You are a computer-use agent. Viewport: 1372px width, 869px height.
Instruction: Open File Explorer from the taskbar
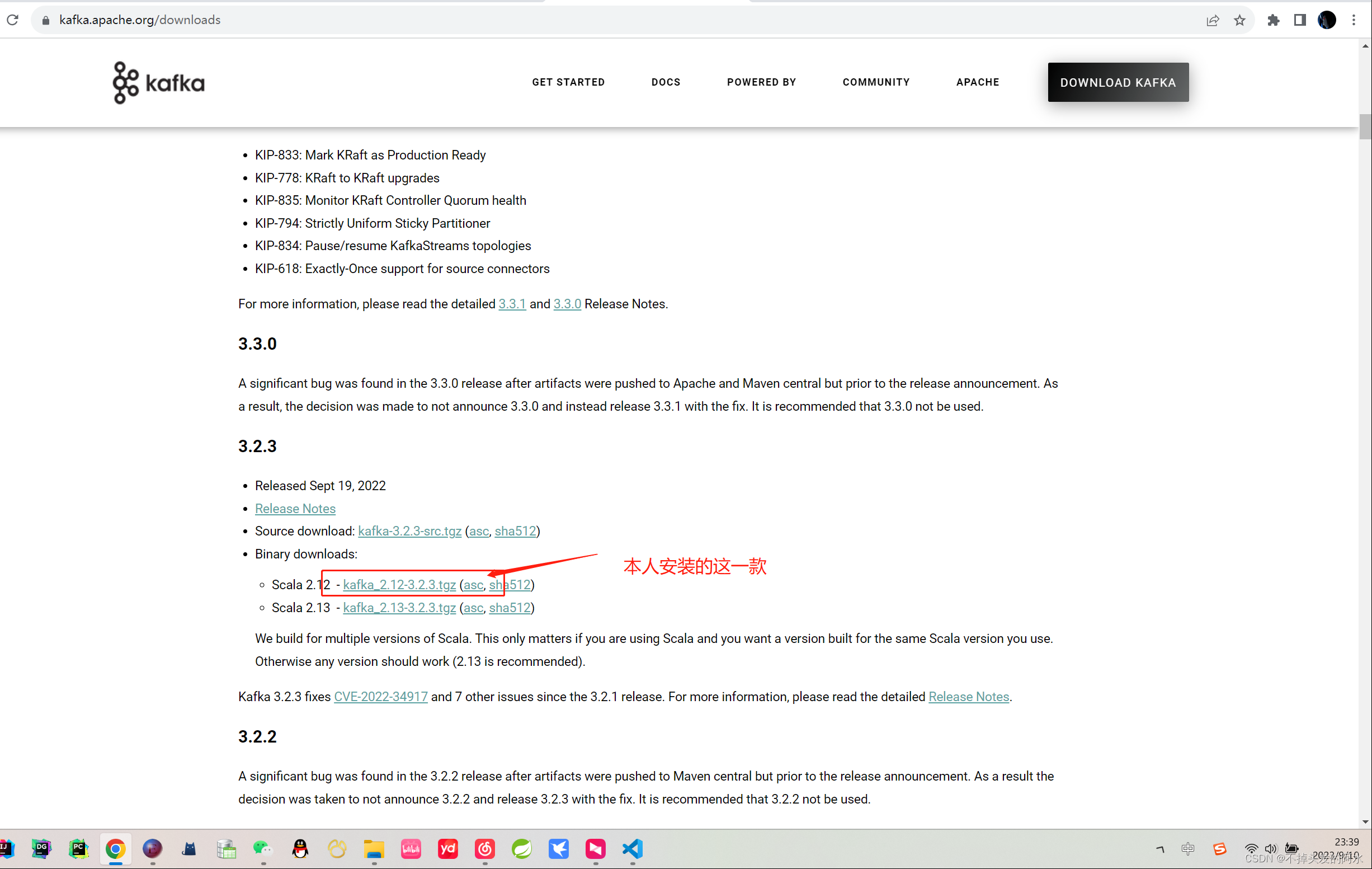pyautogui.click(x=374, y=848)
